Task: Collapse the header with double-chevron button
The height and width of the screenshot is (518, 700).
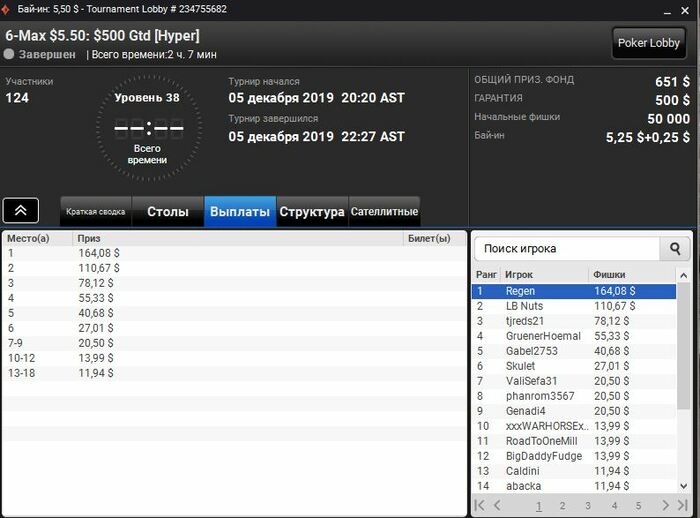Action: point(21,210)
